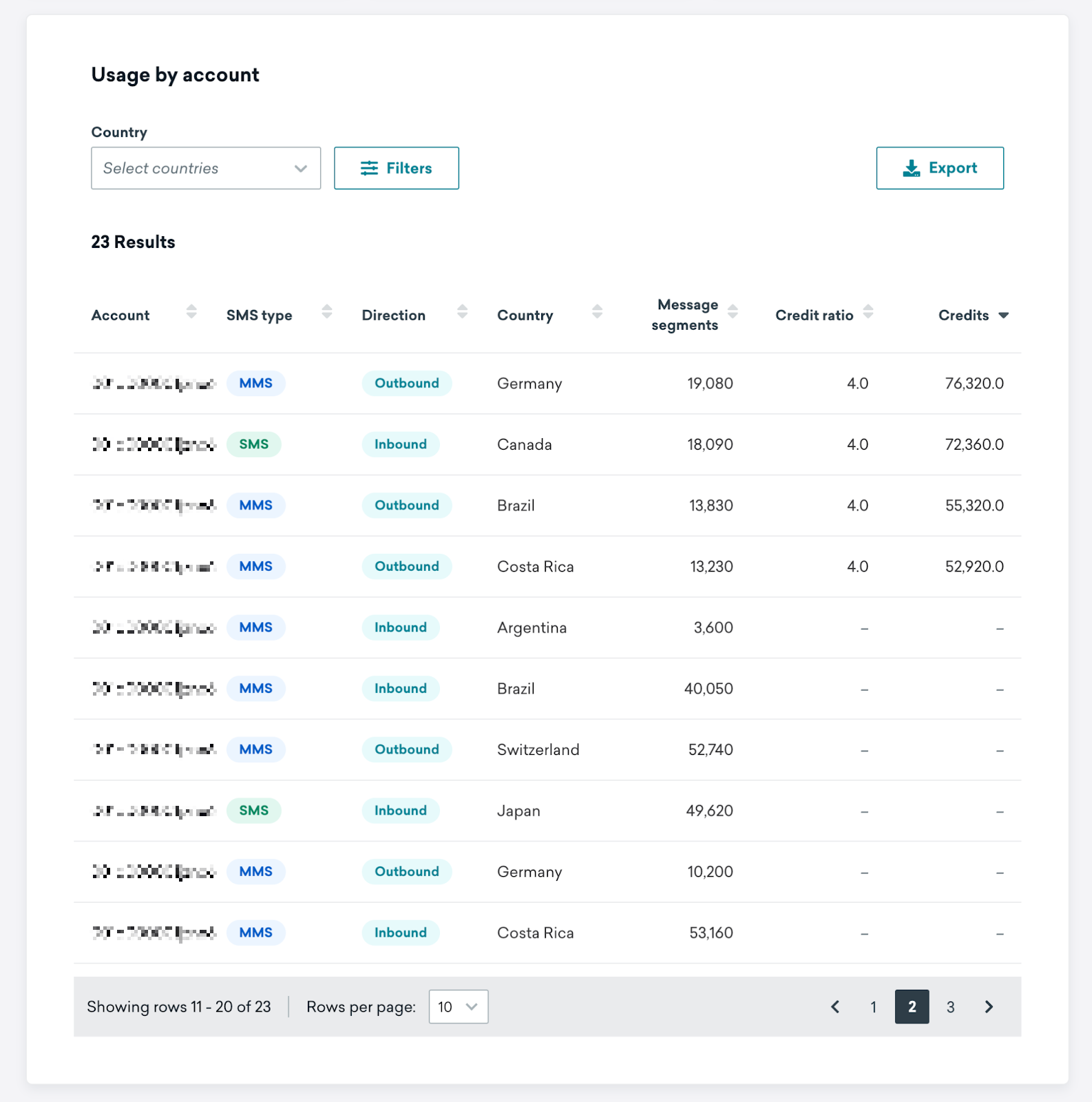Select current page 2

coord(912,1007)
